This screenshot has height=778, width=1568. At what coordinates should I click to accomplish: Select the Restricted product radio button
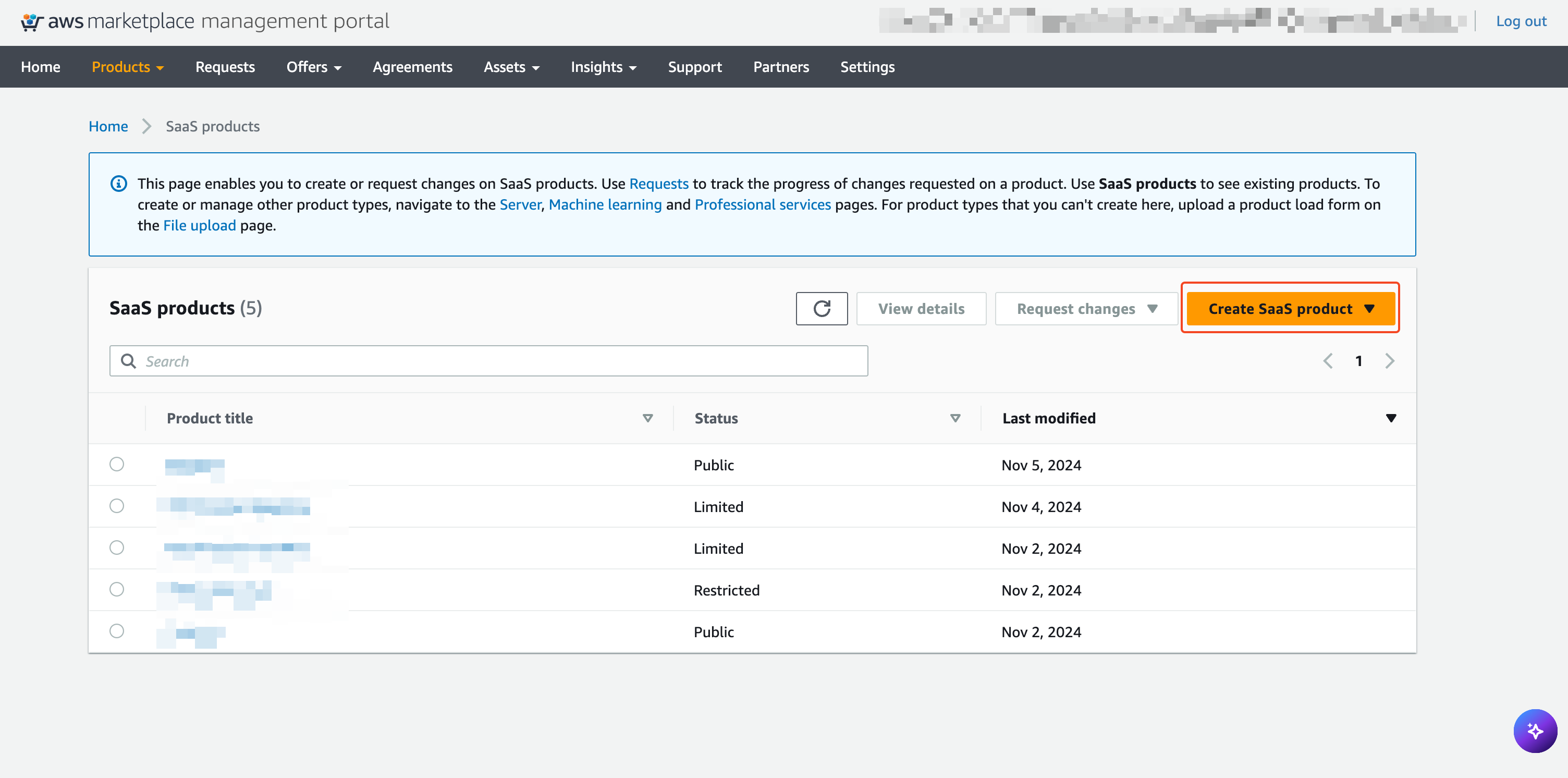[117, 589]
